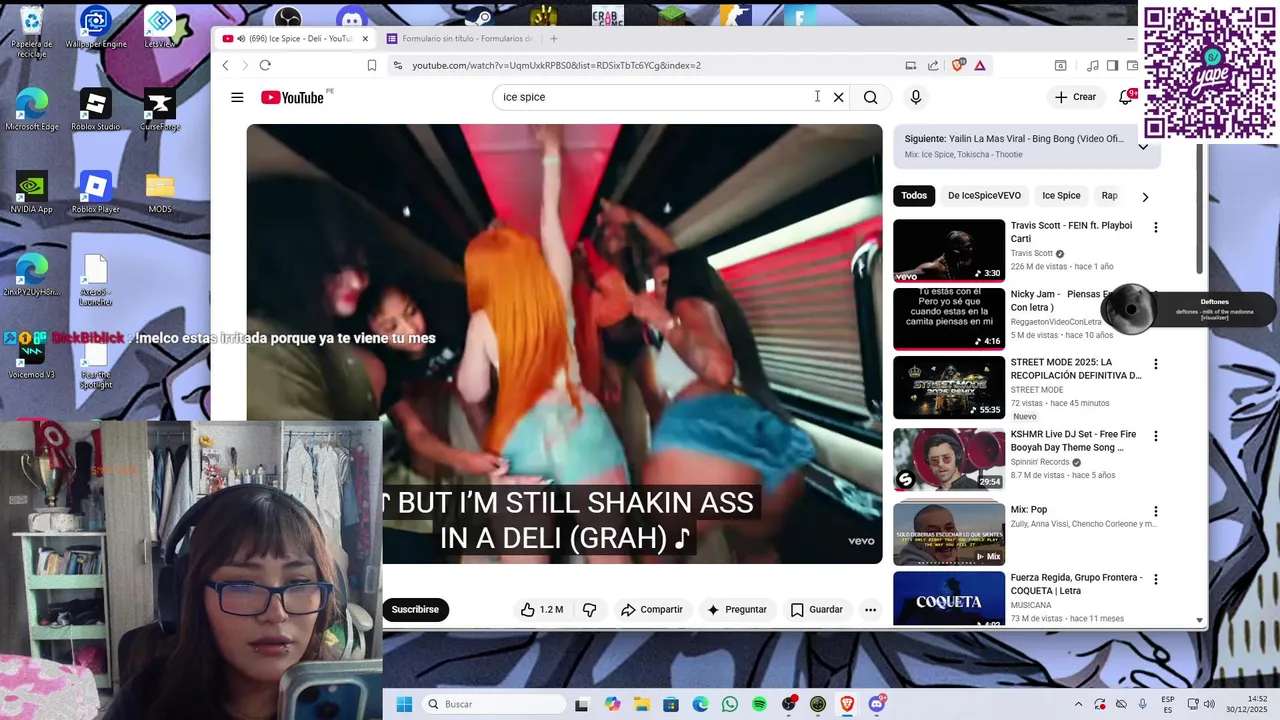Open volume control in system tray

click(1209, 704)
